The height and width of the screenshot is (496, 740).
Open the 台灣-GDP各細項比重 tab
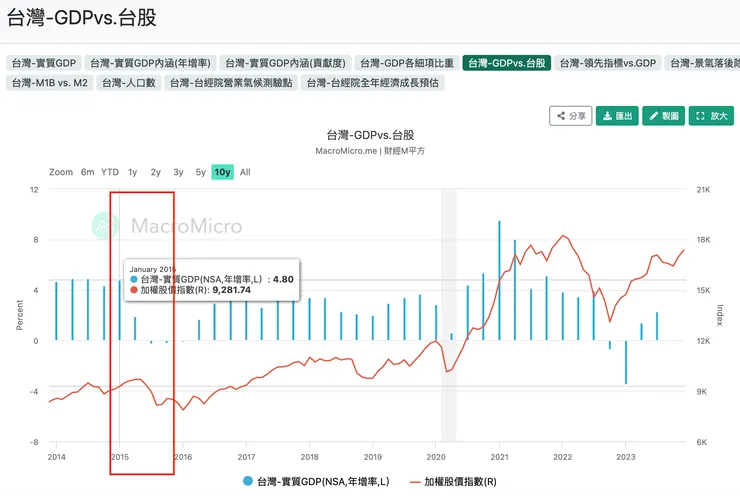click(x=407, y=63)
